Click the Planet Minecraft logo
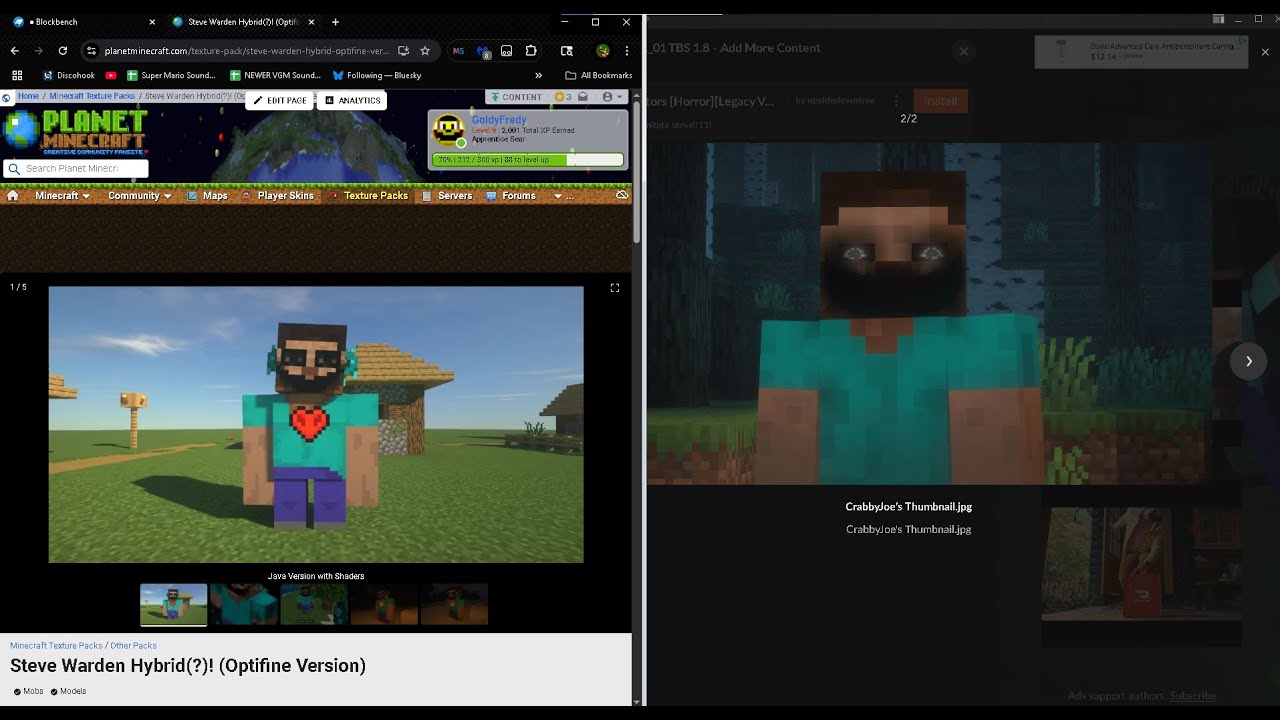1280x720 pixels. [x=75, y=131]
